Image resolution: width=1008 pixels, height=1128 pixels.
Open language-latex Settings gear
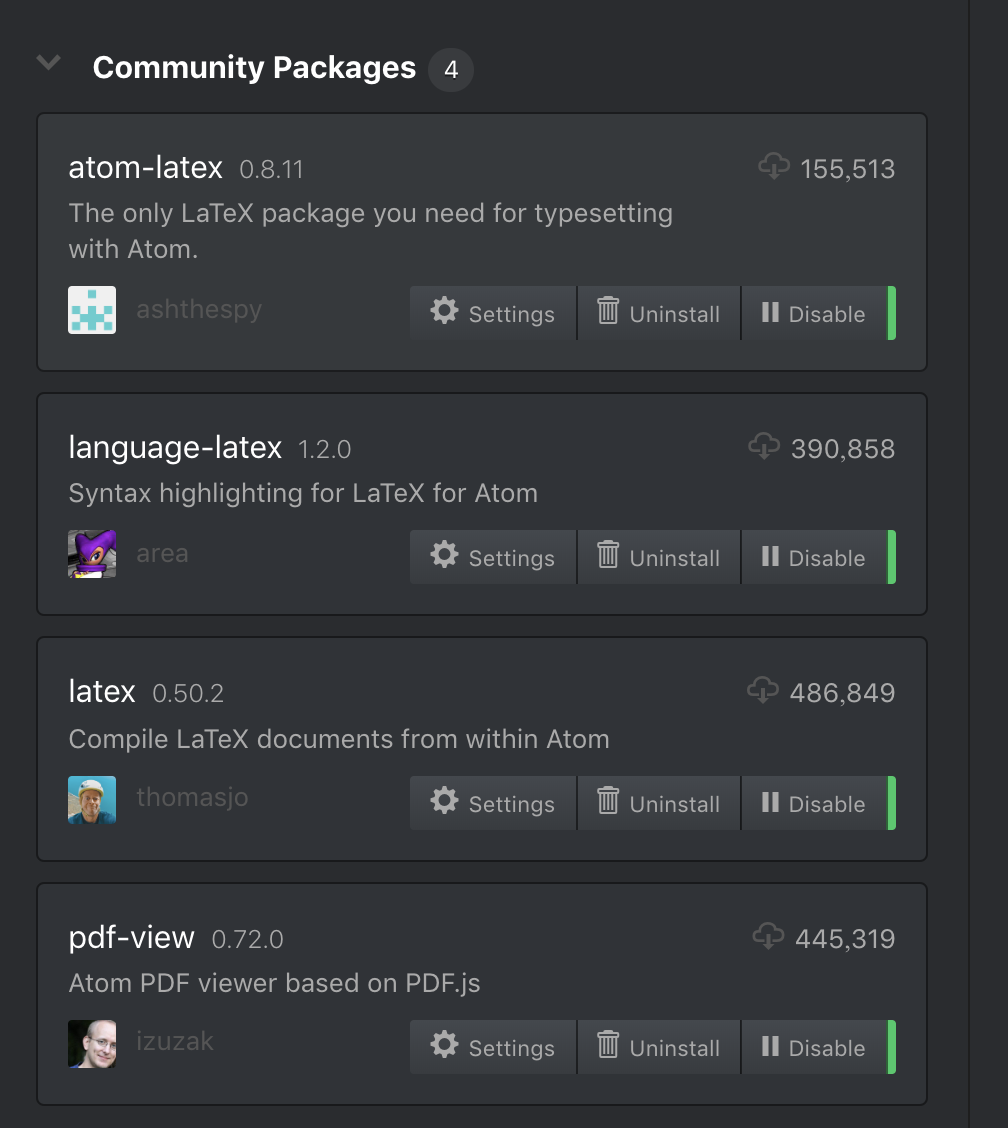coord(444,555)
